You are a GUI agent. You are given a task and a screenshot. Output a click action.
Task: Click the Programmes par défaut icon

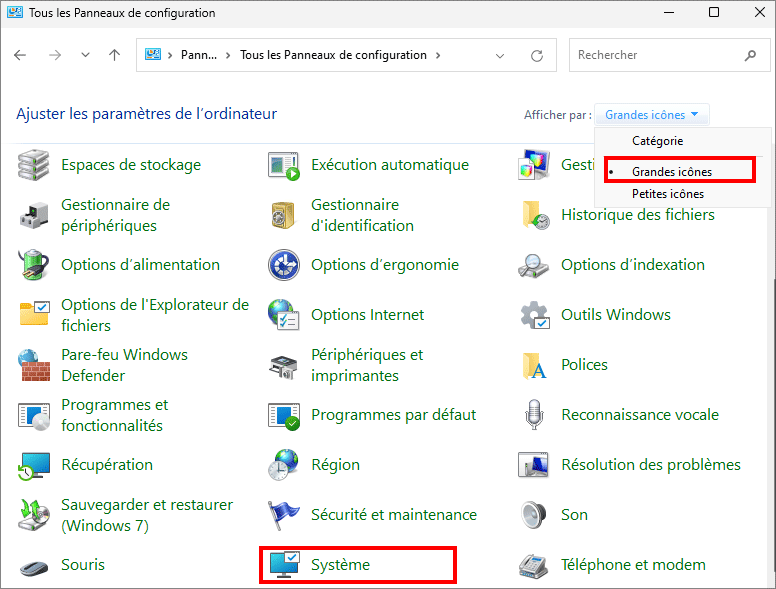[284, 416]
